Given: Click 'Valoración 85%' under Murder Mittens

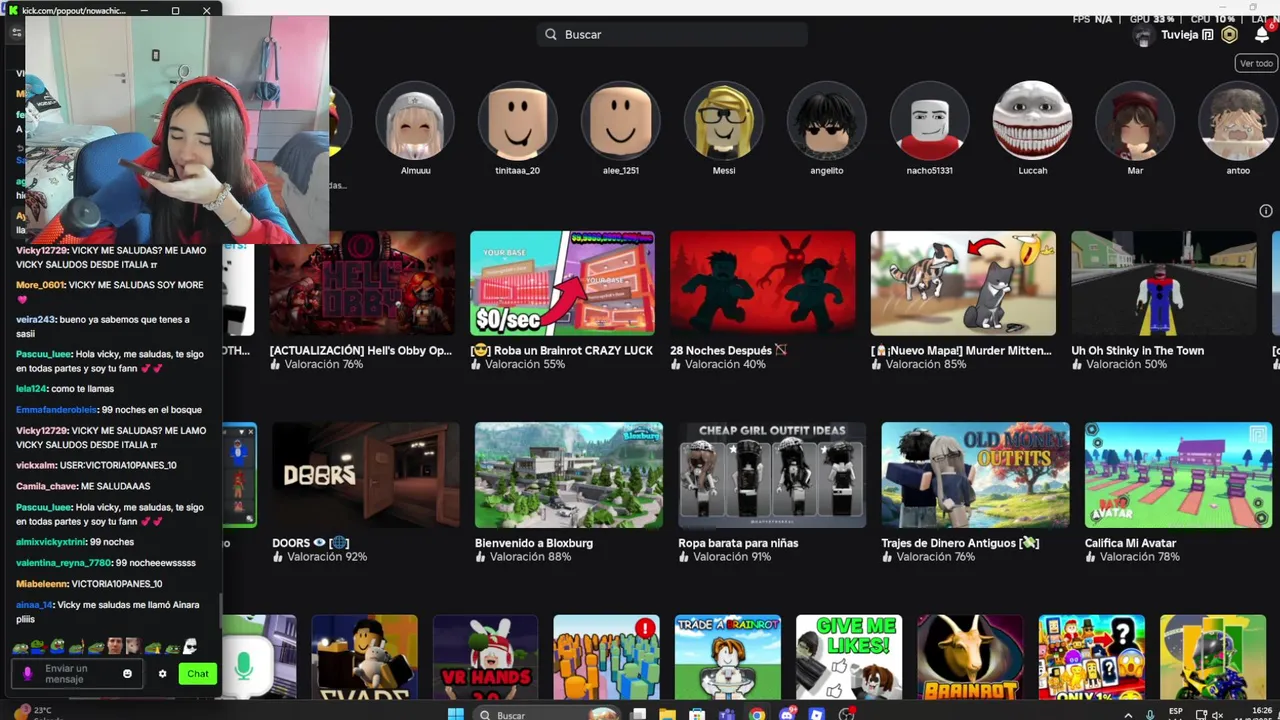Looking at the screenshot, I should [x=926, y=365].
